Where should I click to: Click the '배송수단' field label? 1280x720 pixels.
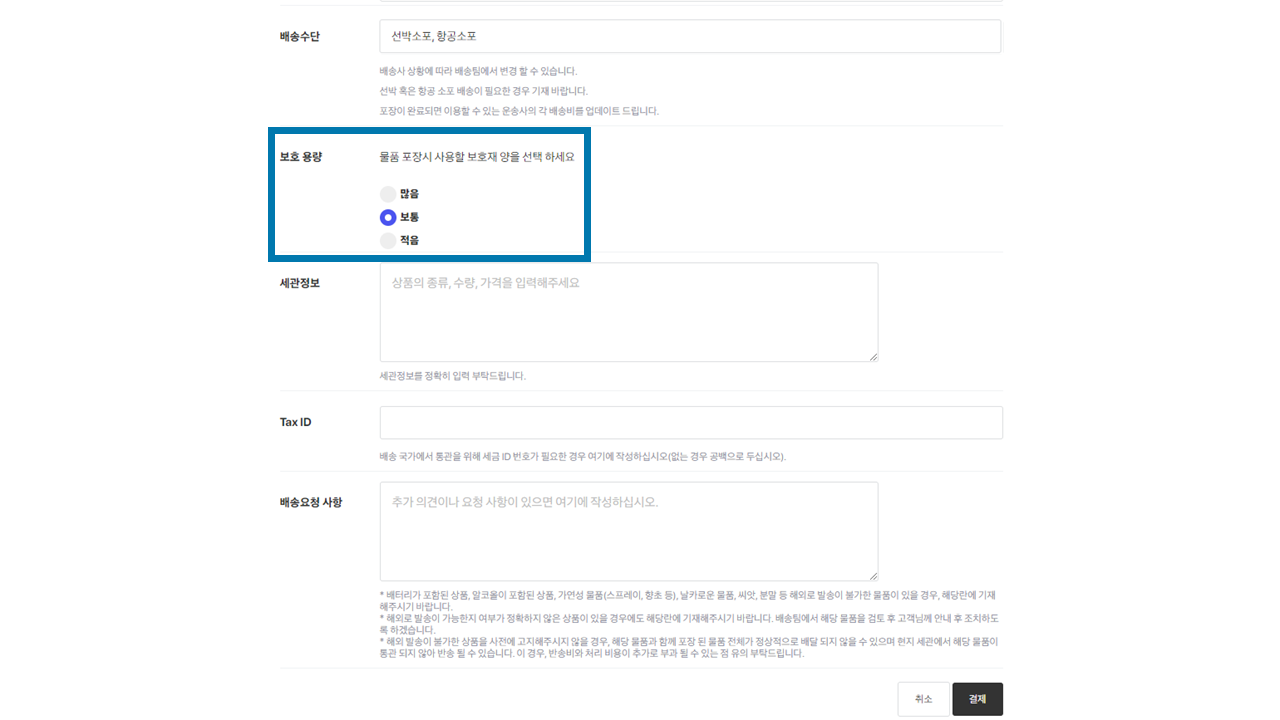[x=300, y=37]
